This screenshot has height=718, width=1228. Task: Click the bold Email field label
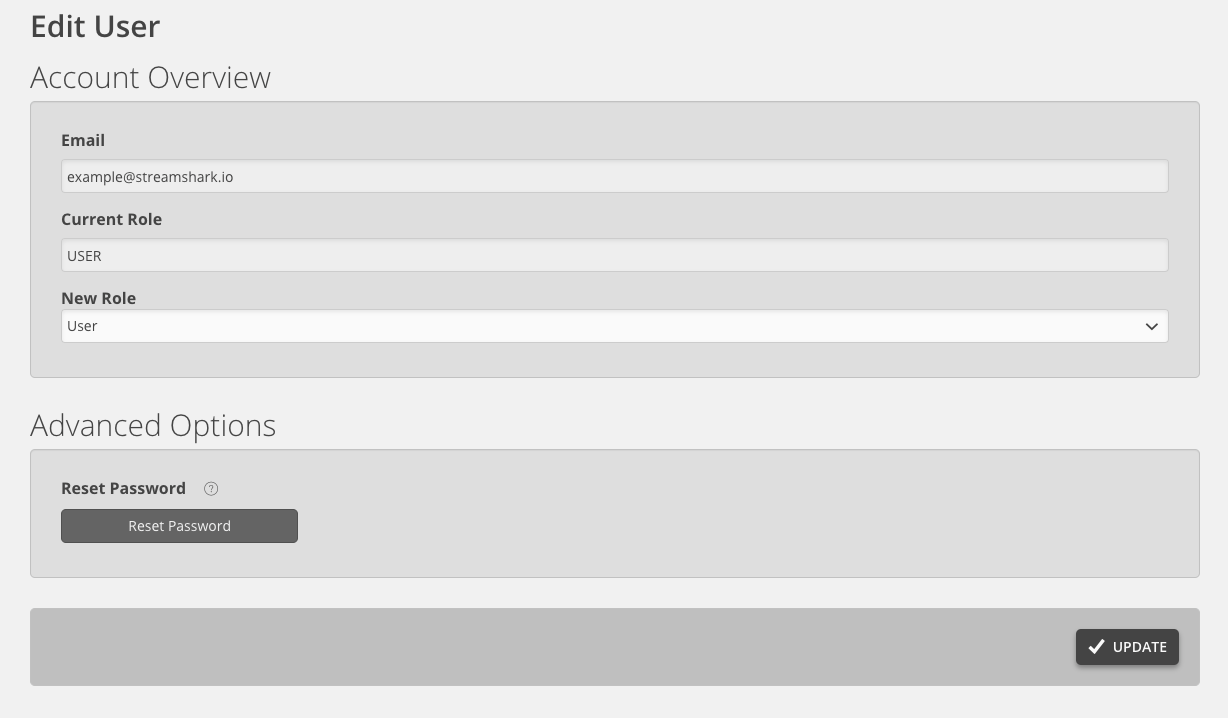point(83,140)
